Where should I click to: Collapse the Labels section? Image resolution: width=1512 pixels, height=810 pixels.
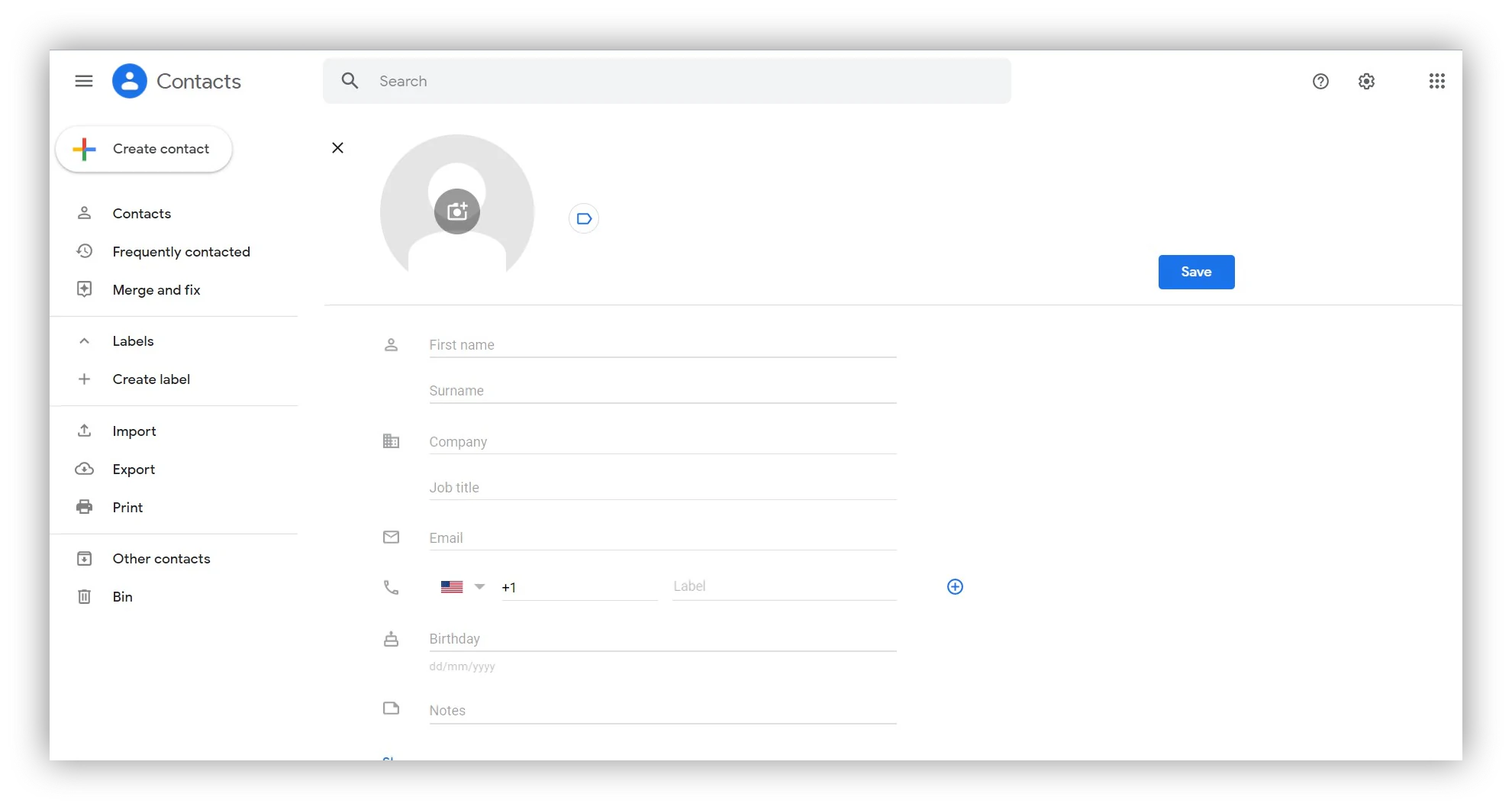(x=84, y=341)
